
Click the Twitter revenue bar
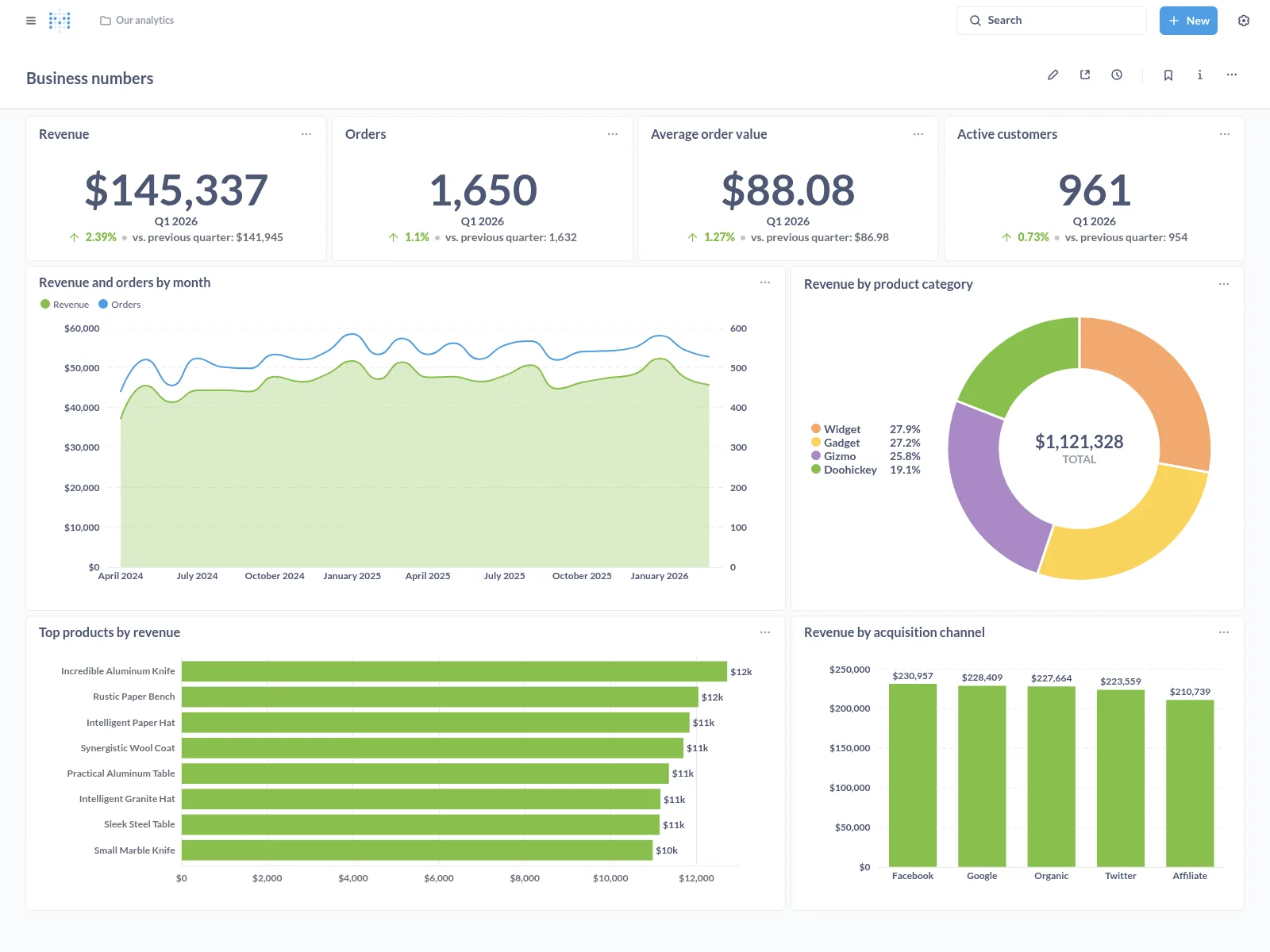pos(1121,778)
